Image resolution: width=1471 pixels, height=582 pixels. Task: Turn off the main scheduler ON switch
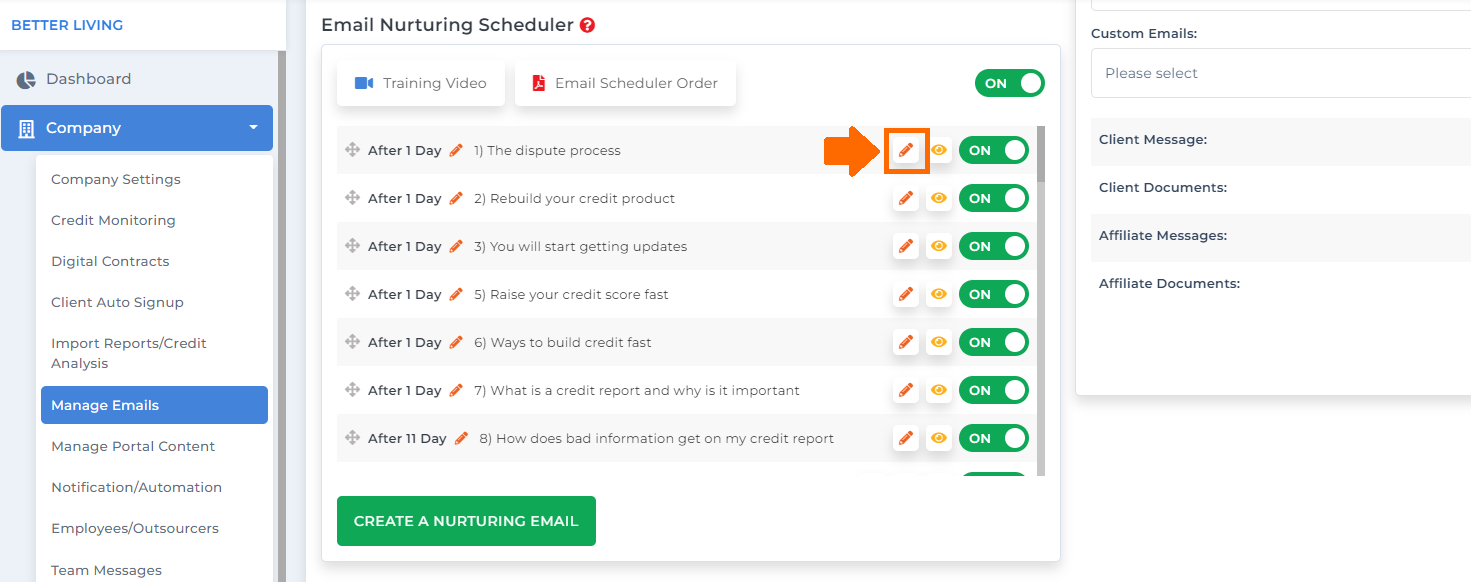coord(1010,83)
